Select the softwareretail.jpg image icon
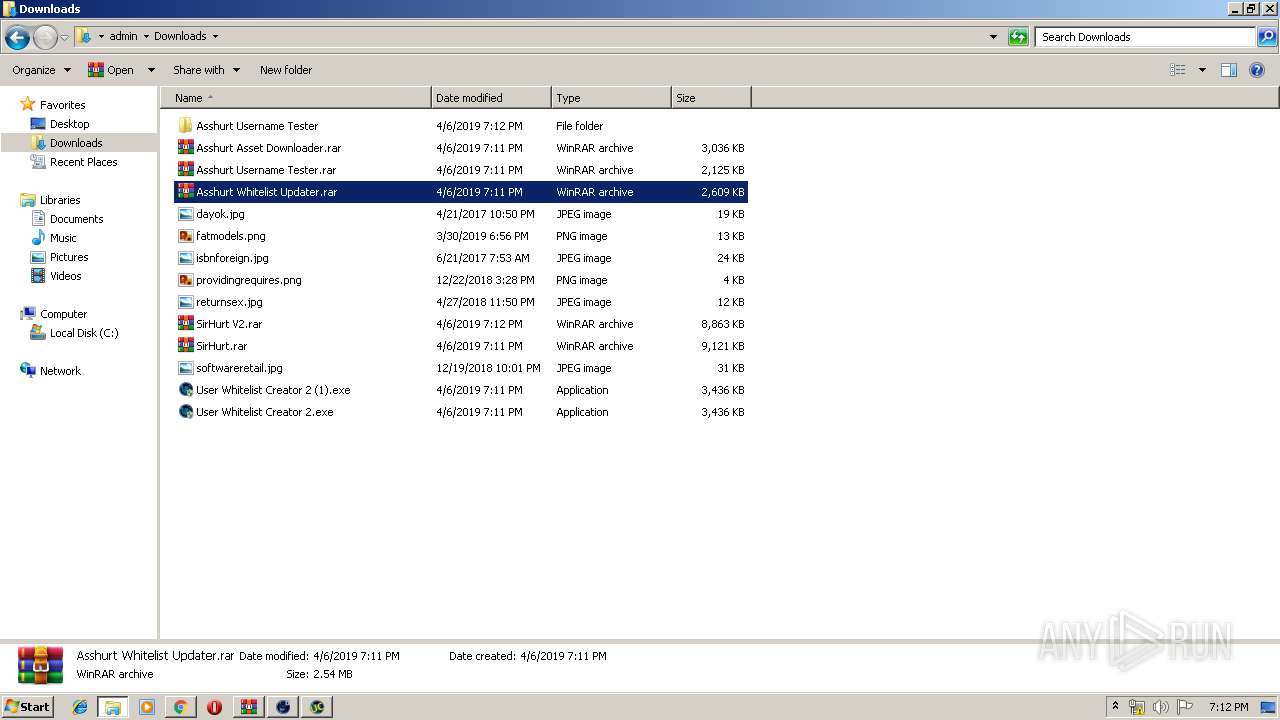 [x=185, y=368]
